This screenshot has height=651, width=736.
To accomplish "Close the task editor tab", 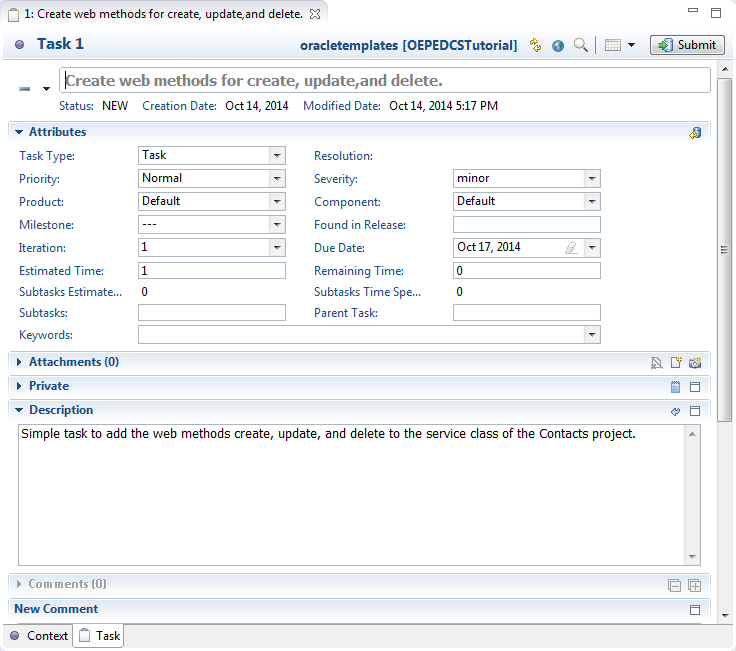I will (x=315, y=15).
